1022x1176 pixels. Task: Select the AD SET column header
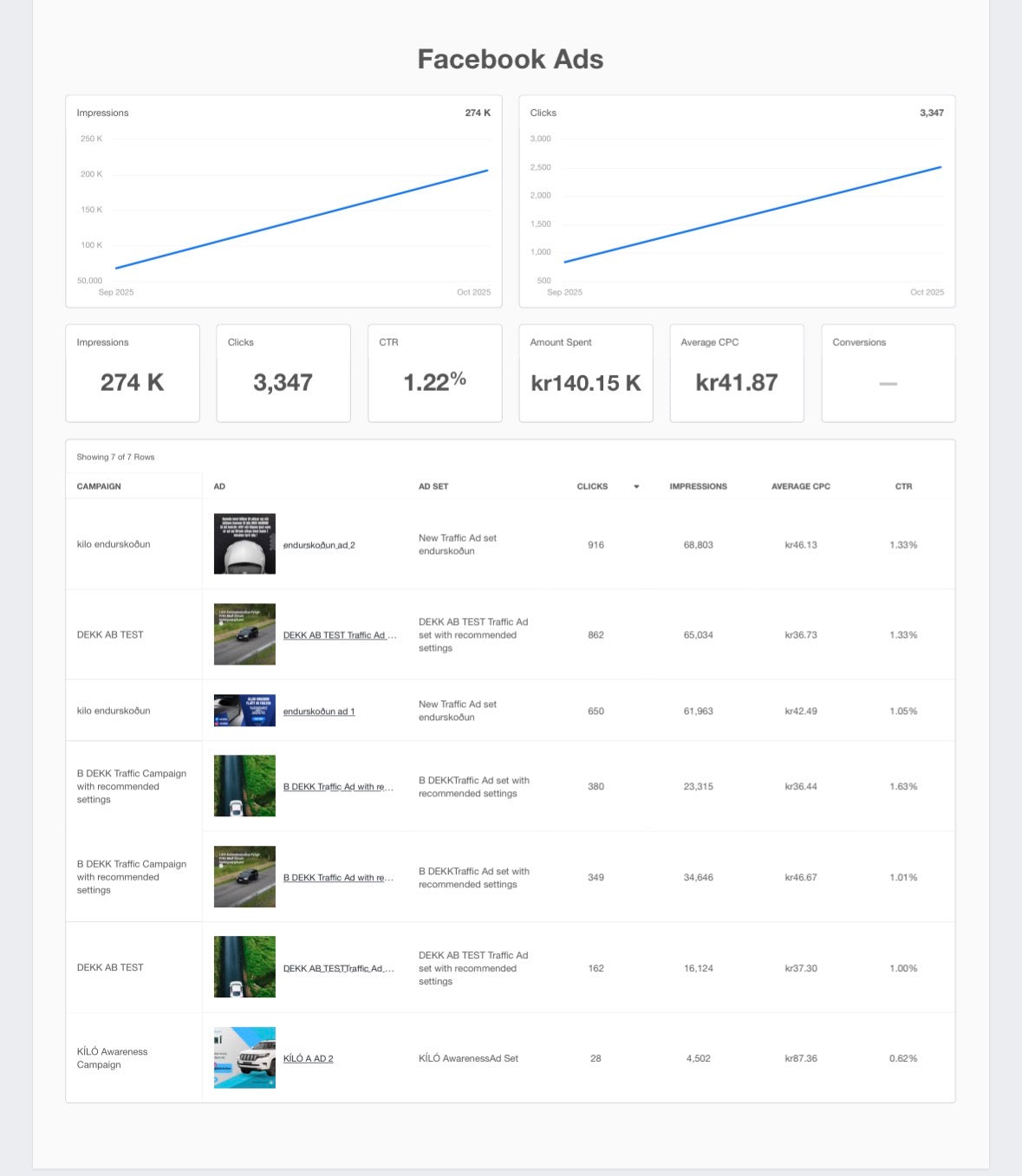pos(433,486)
